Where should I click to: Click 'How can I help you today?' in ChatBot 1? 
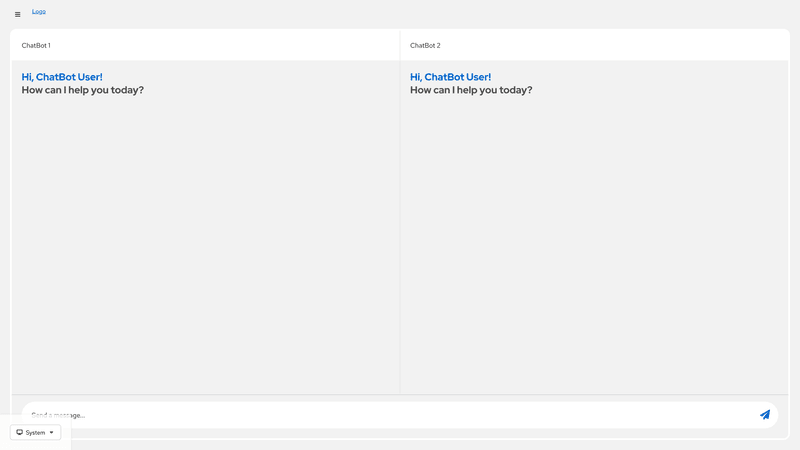pyautogui.click(x=83, y=90)
